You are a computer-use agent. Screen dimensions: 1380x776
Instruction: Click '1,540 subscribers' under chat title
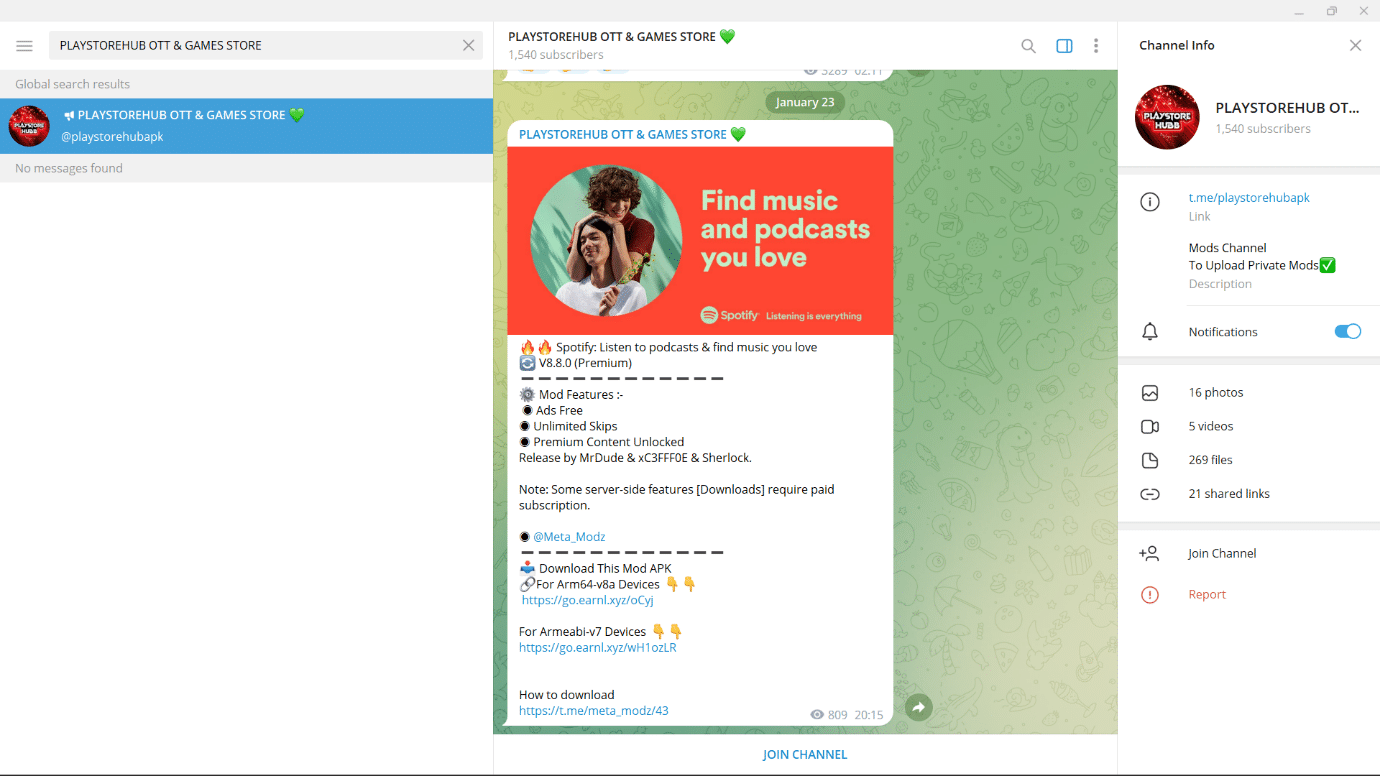[556, 55]
